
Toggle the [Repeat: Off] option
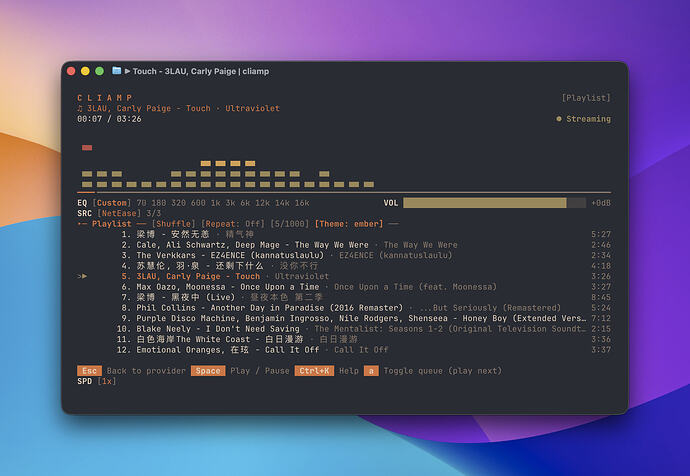pyautogui.click(x=233, y=224)
